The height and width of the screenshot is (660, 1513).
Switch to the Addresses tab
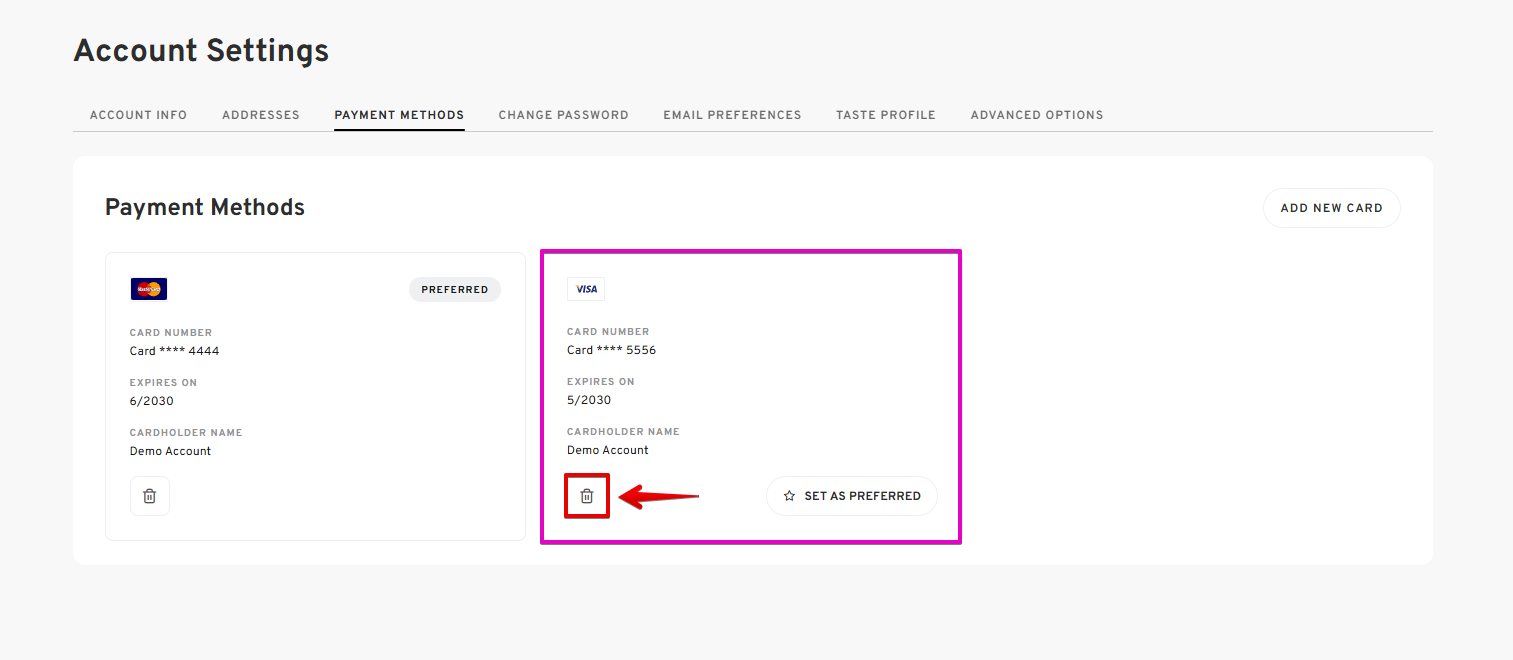coord(261,115)
